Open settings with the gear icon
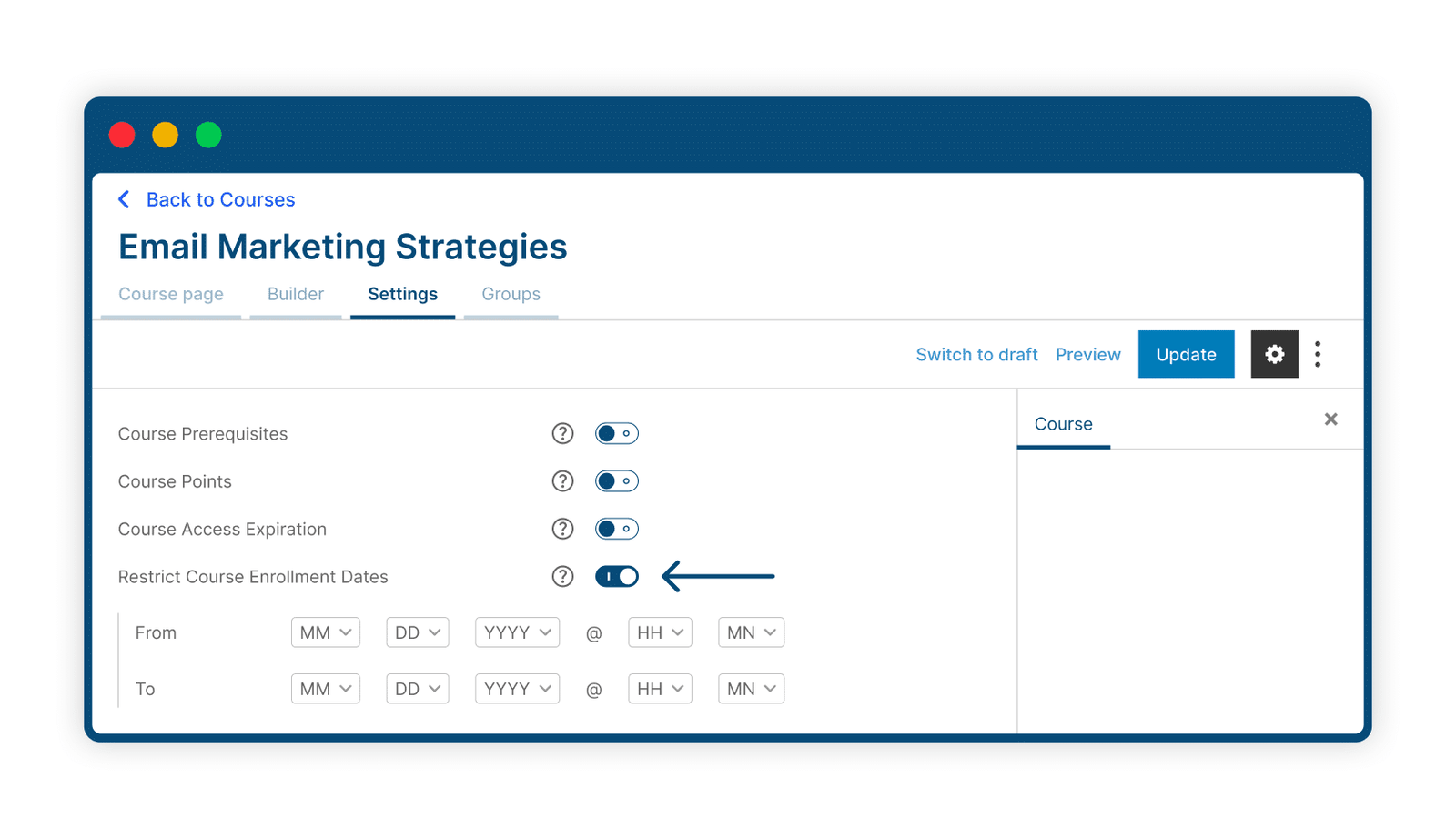Viewport: 1456px width, 839px height. pos(1274,354)
